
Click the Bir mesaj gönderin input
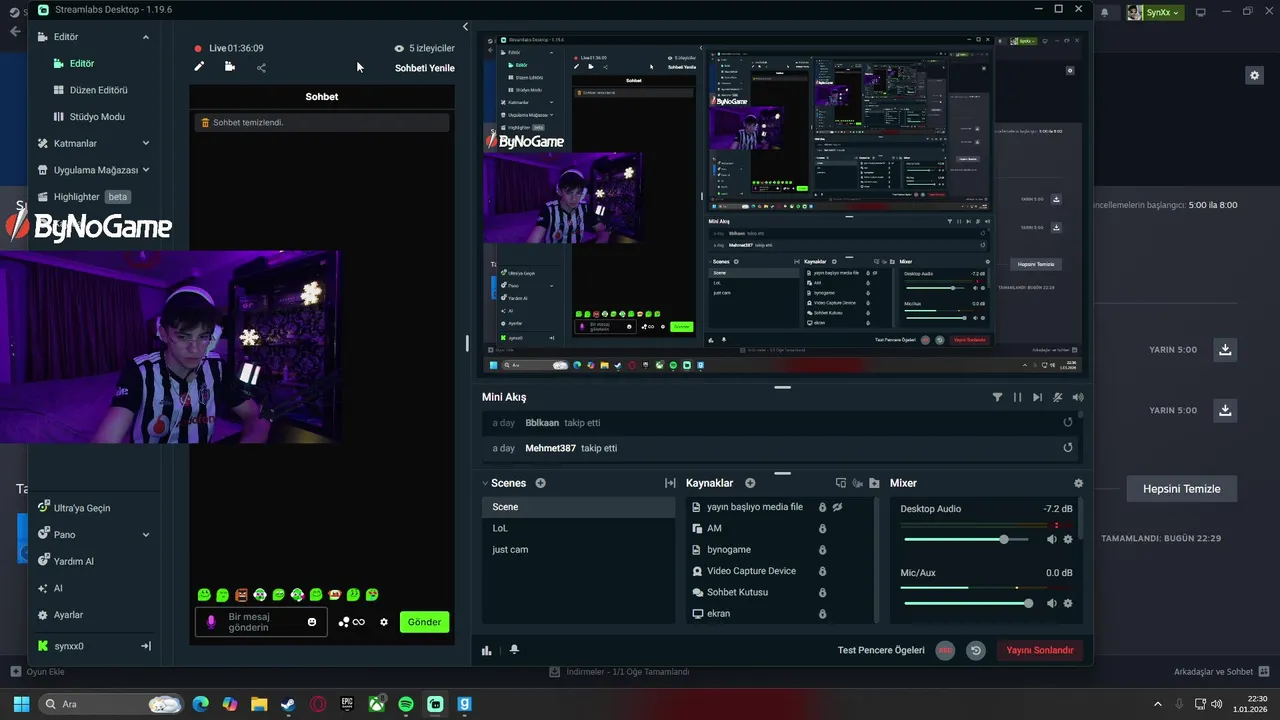click(262, 622)
